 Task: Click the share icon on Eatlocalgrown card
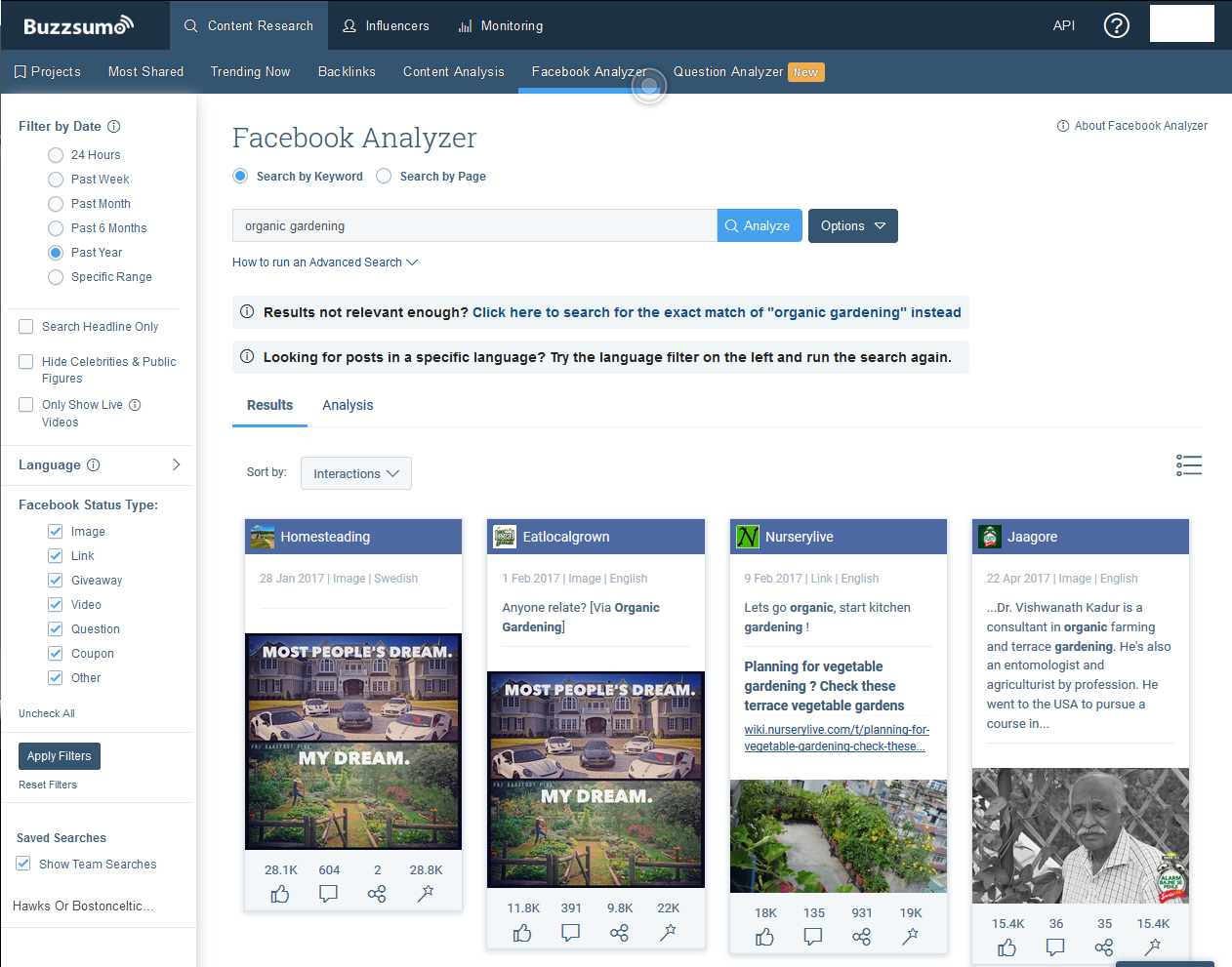point(619,933)
